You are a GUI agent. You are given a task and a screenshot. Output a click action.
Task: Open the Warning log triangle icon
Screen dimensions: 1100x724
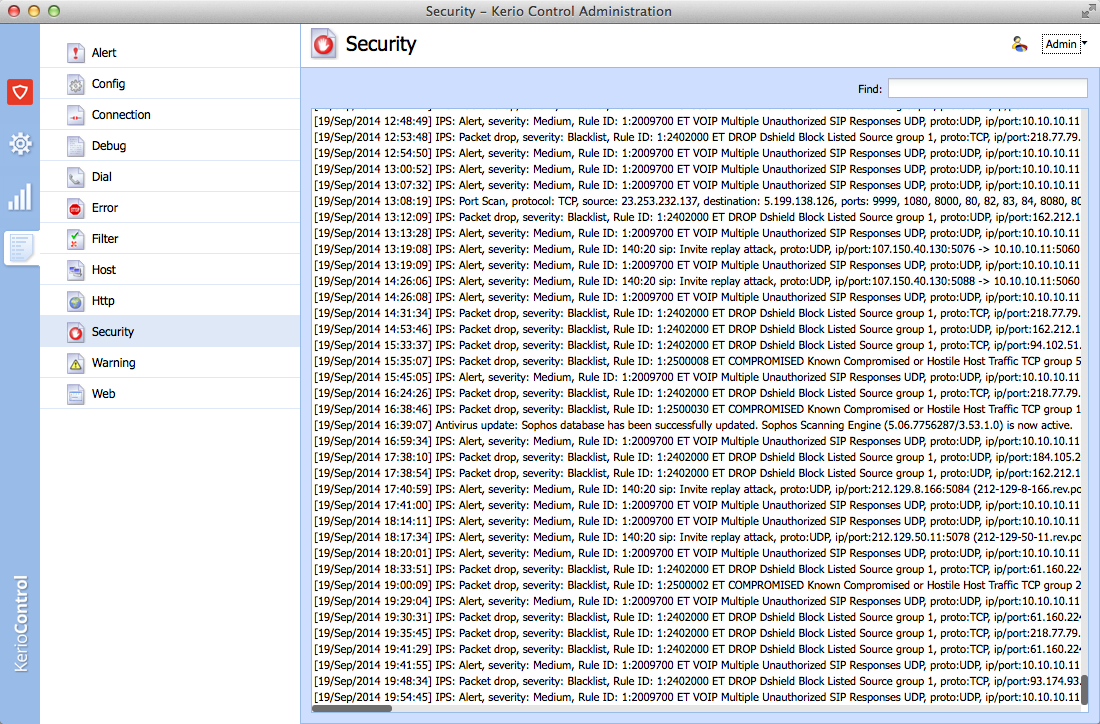coord(76,363)
